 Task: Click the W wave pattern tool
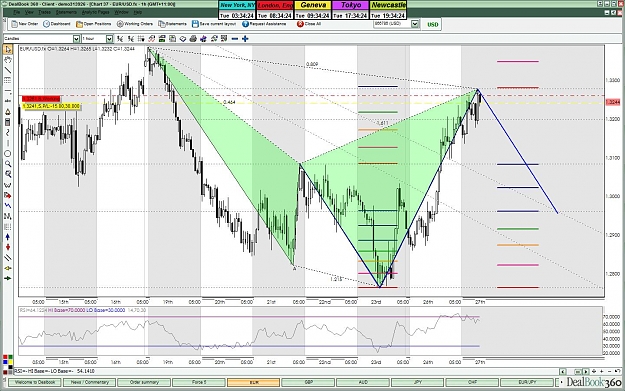(x=8, y=185)
